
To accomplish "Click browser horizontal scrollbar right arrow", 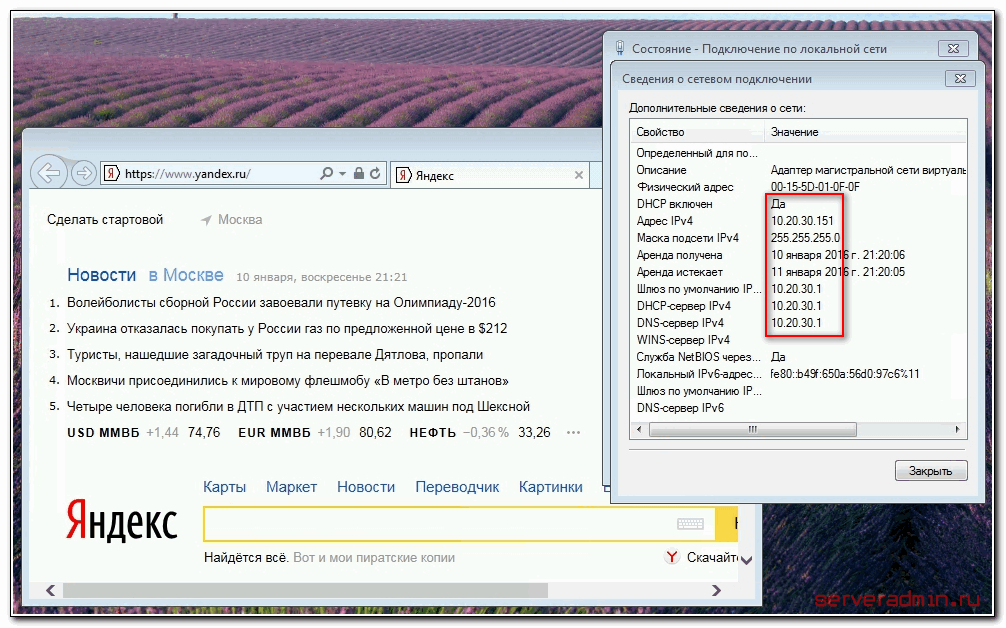I will pyautogui.click(x=717, y=590).
